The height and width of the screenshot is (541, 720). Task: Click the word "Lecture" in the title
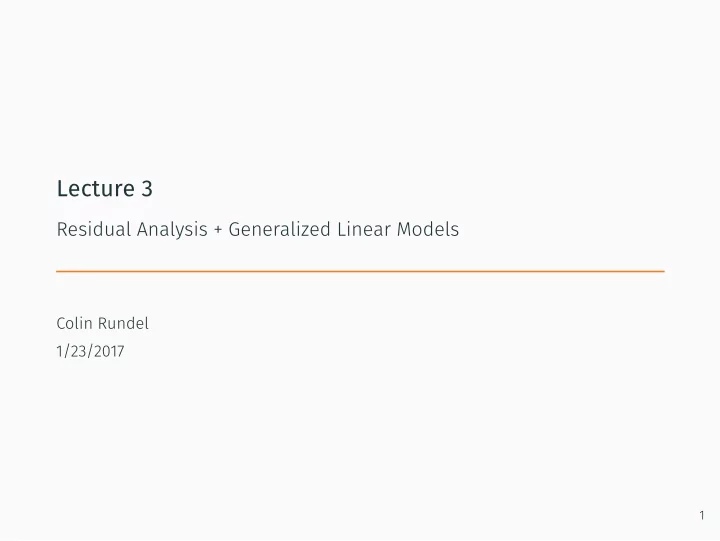(96, 188)
